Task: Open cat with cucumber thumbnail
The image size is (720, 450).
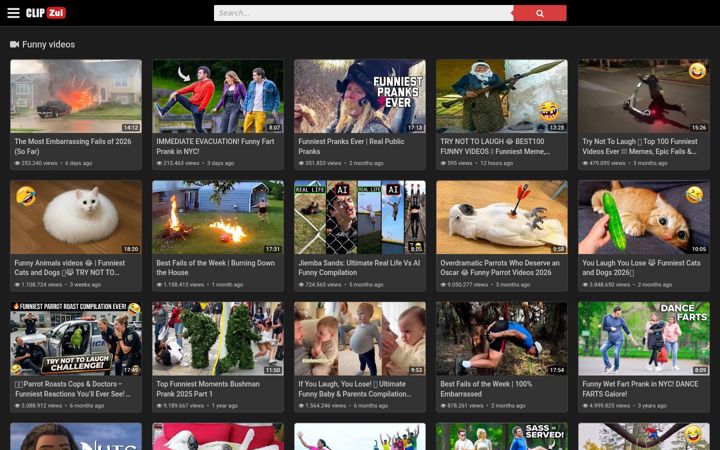Action: pos(644,217)
